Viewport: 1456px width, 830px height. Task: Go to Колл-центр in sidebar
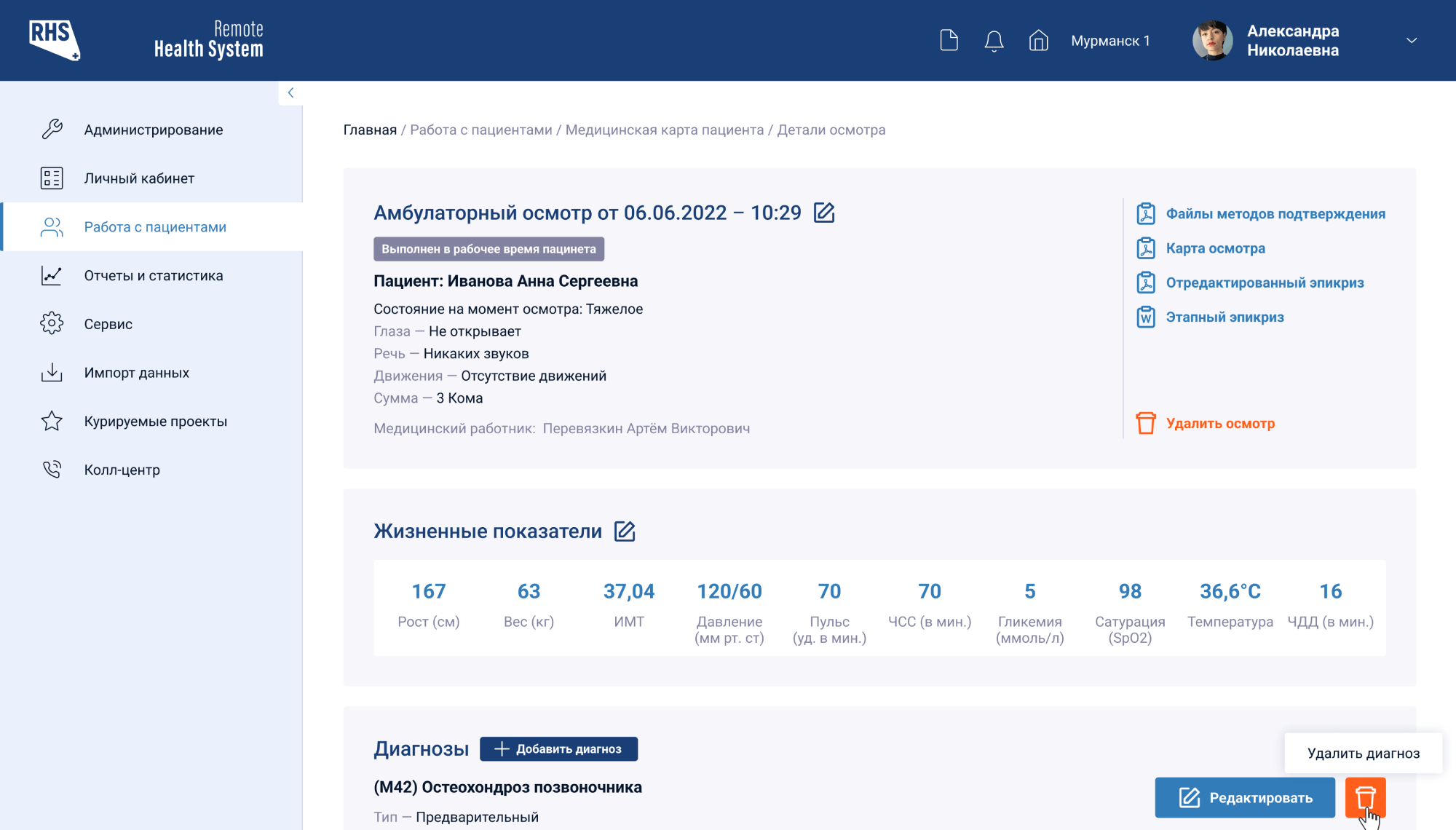coord(122,470)
